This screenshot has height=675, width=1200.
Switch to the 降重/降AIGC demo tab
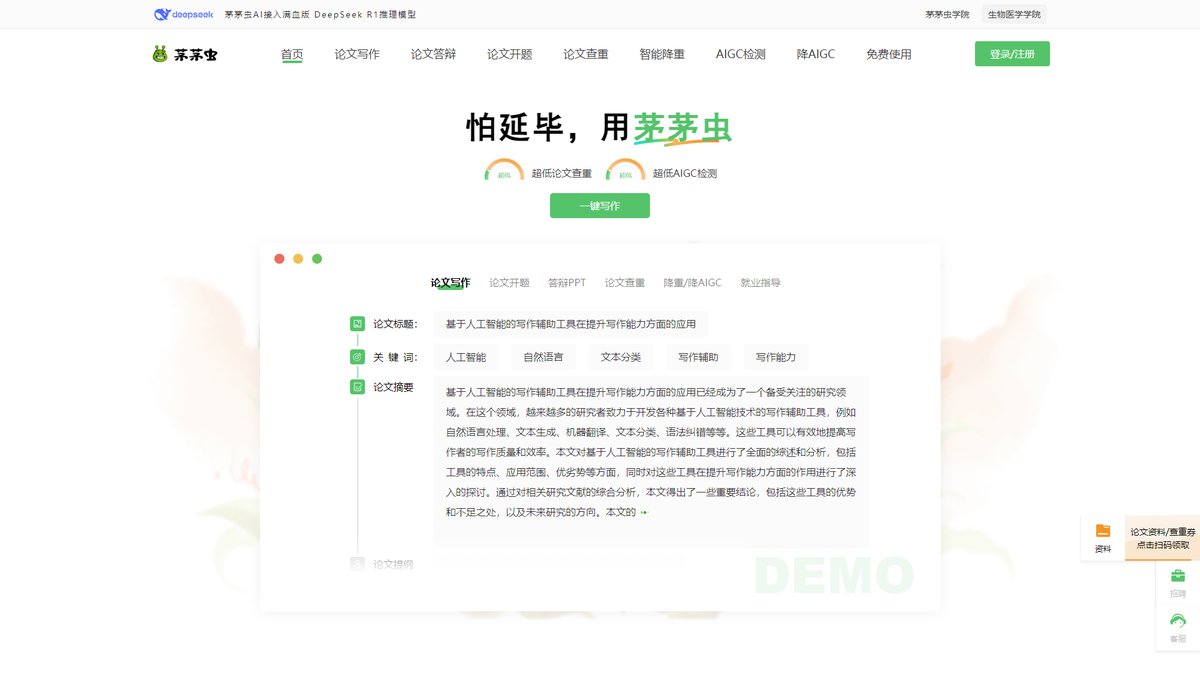pyautogui.click(x=692, y=283)
